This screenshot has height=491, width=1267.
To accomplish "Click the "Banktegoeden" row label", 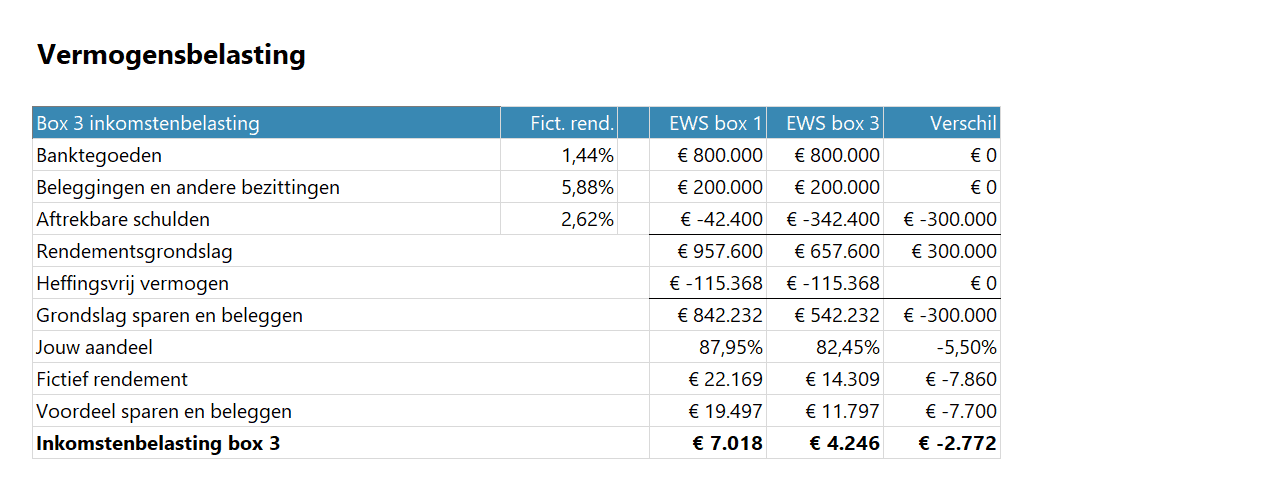I will point(99,156).
